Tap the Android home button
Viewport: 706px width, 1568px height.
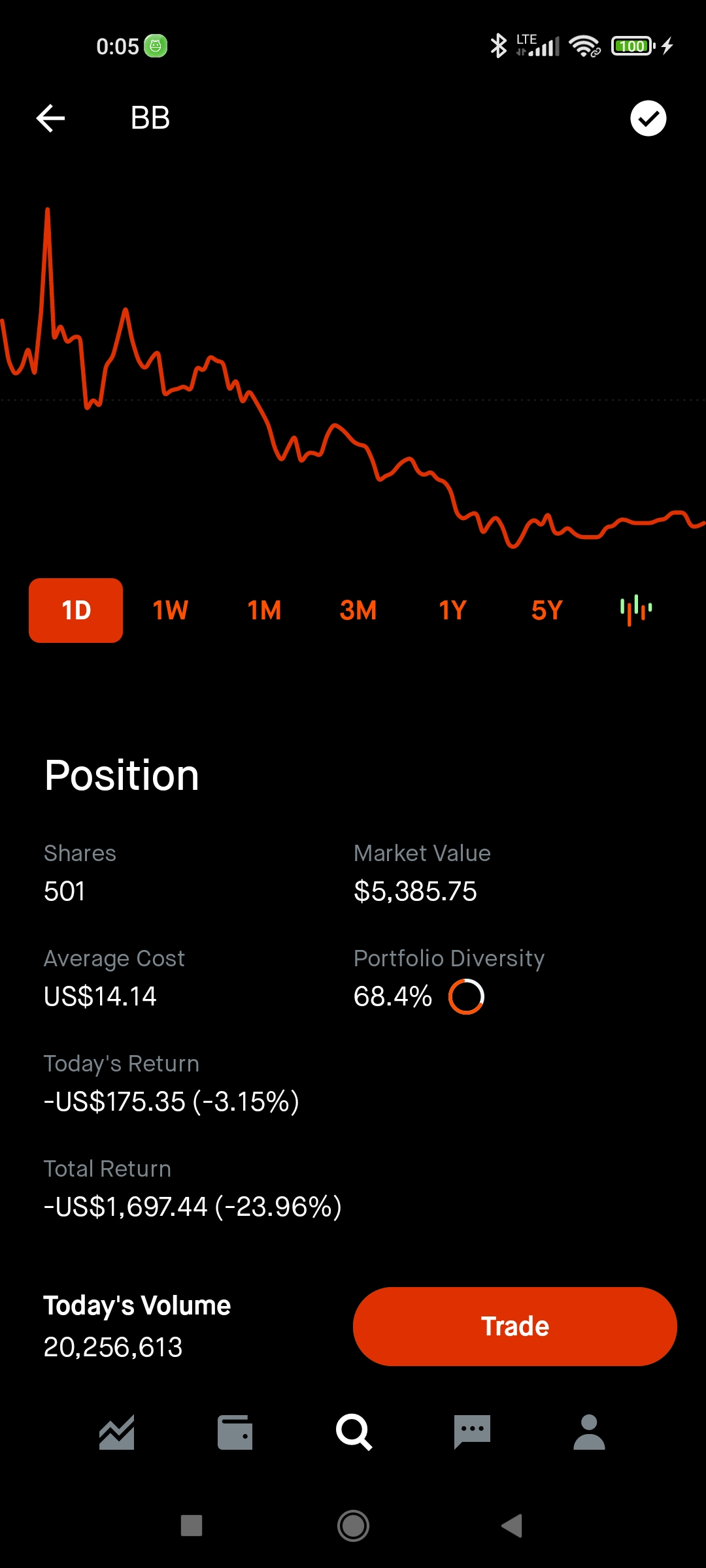coord(353,1526)
